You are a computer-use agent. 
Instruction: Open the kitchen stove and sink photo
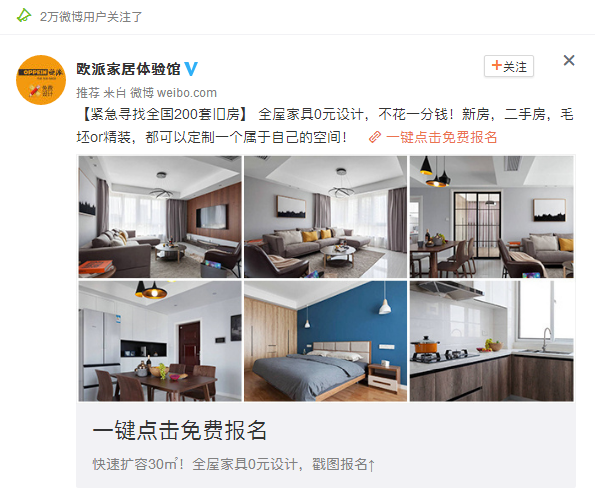(491, 341)
